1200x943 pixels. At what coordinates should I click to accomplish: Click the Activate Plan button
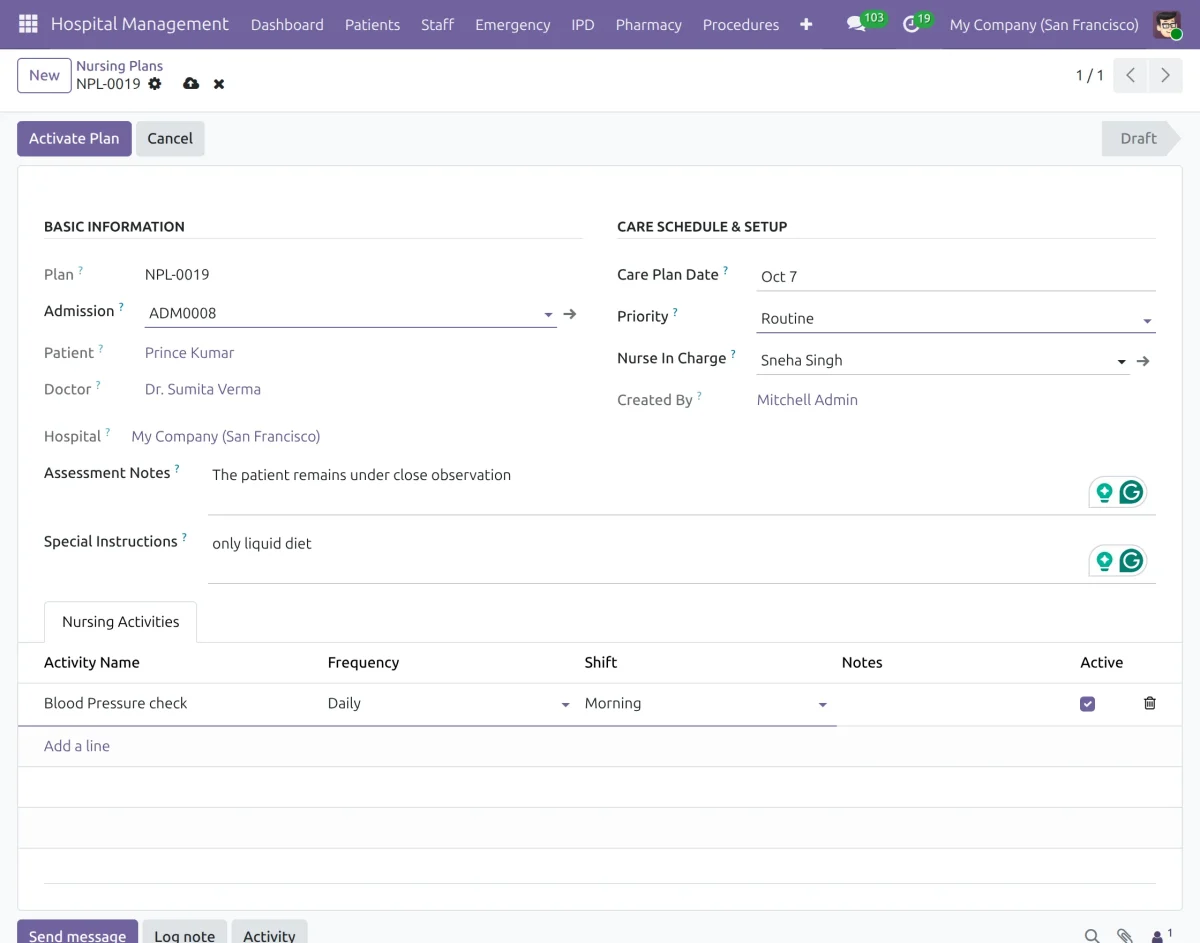point(74,139)
